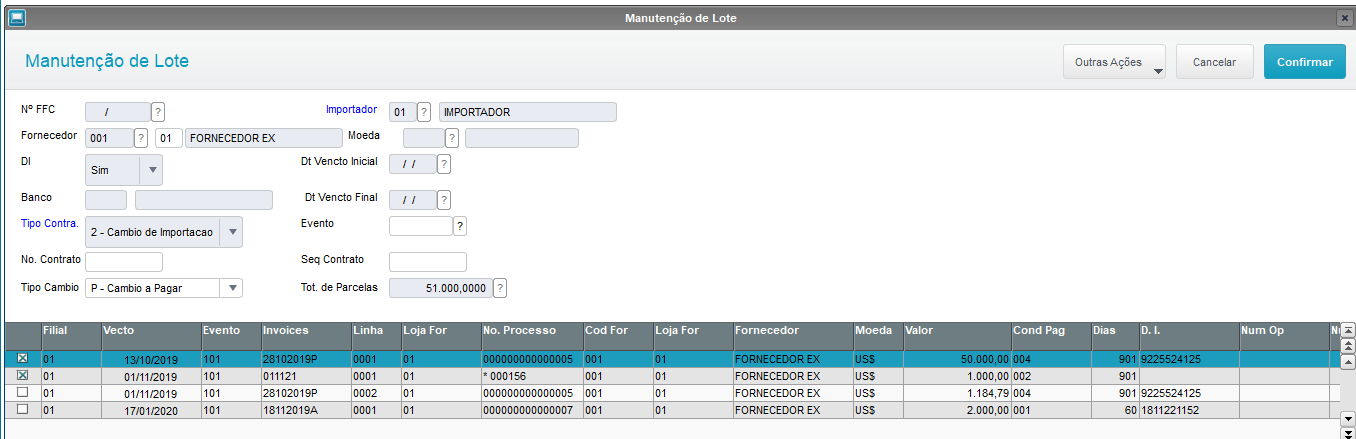This screenshot has width=1356, height=439.
Task: Click window icon in title bar left corner
Action: point(16,18)
